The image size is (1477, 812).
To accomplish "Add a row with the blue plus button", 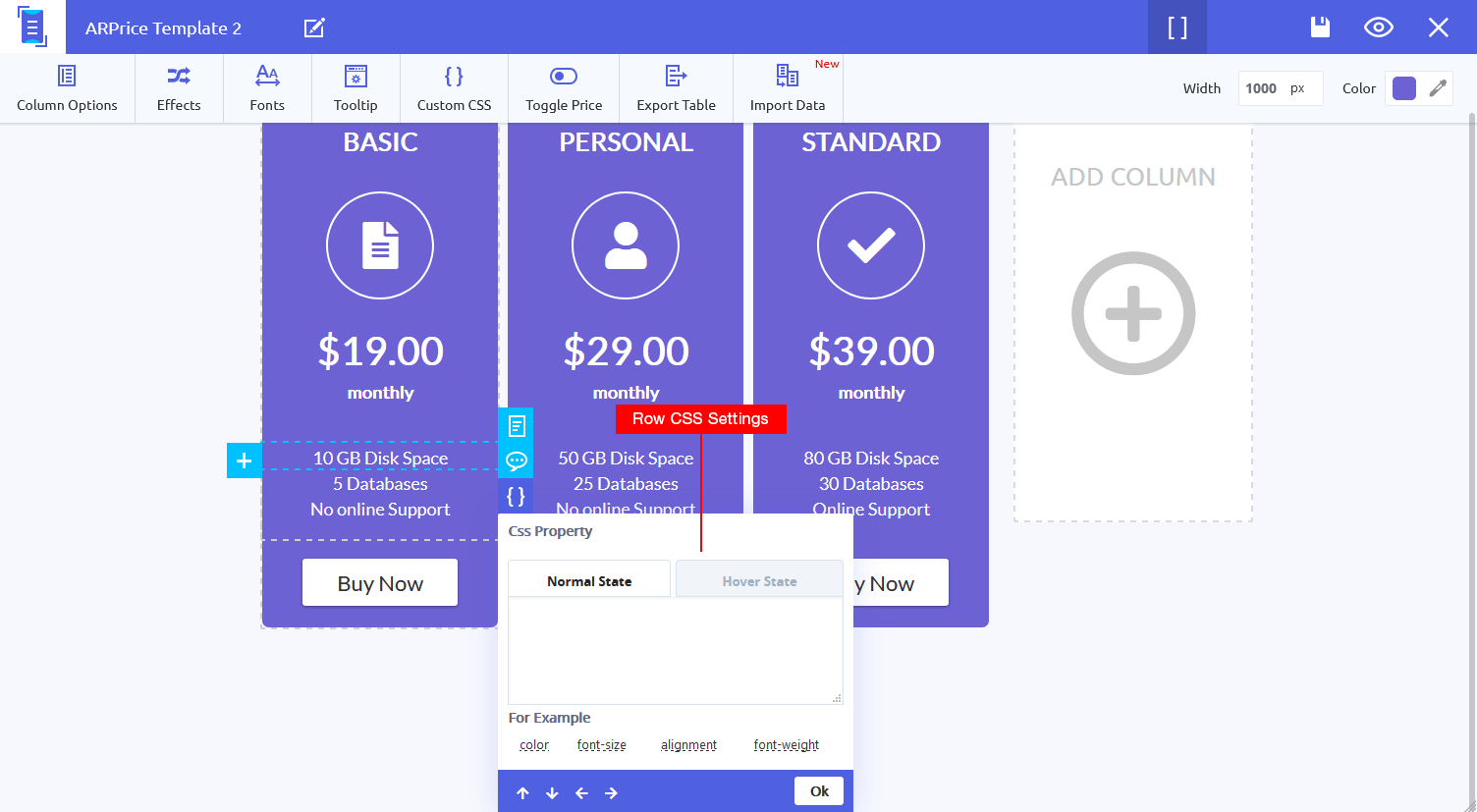I will coord(245,460).
